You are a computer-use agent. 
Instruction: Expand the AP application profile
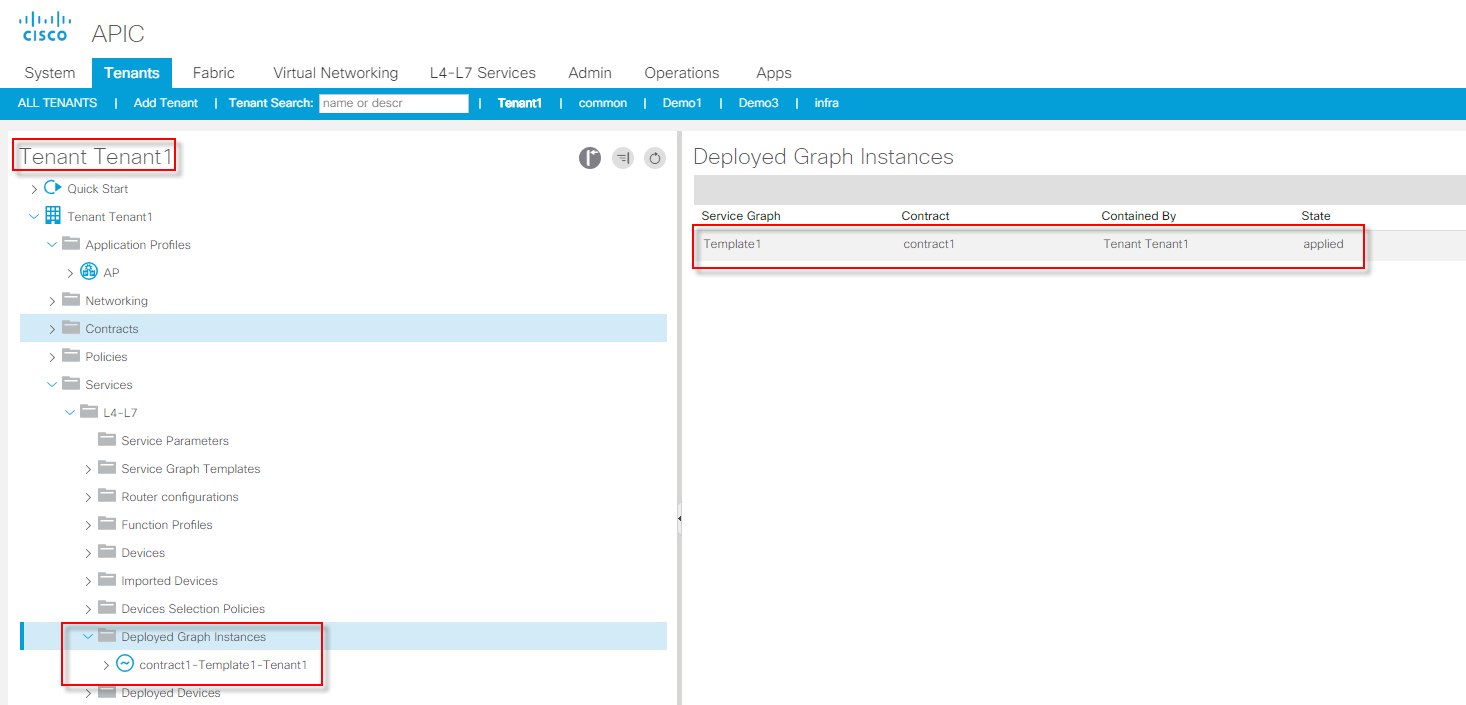point(71,273)
